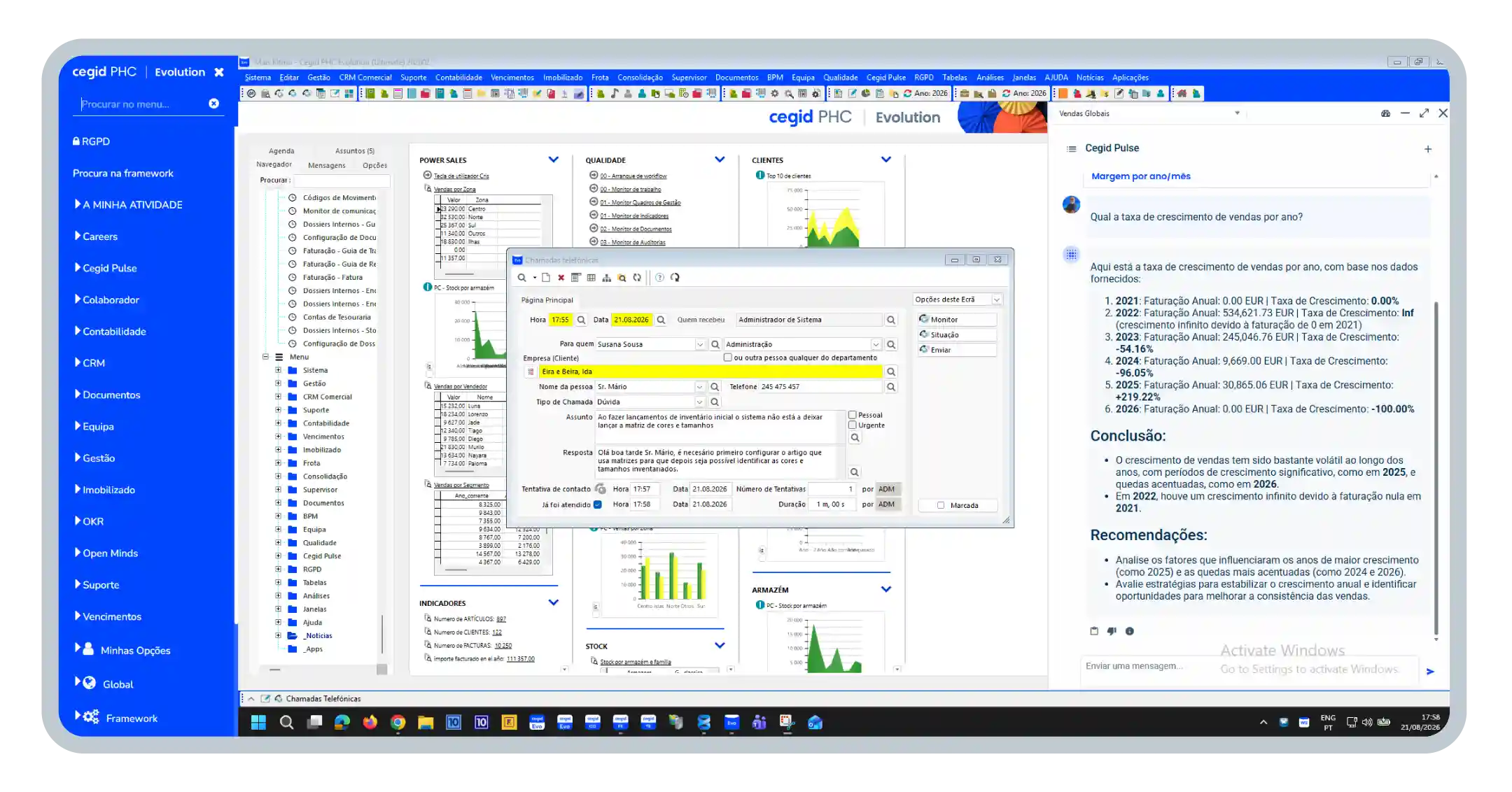Clear the menu search with the X icon
The image size is (1512, 792).
[x=214, y=104]
